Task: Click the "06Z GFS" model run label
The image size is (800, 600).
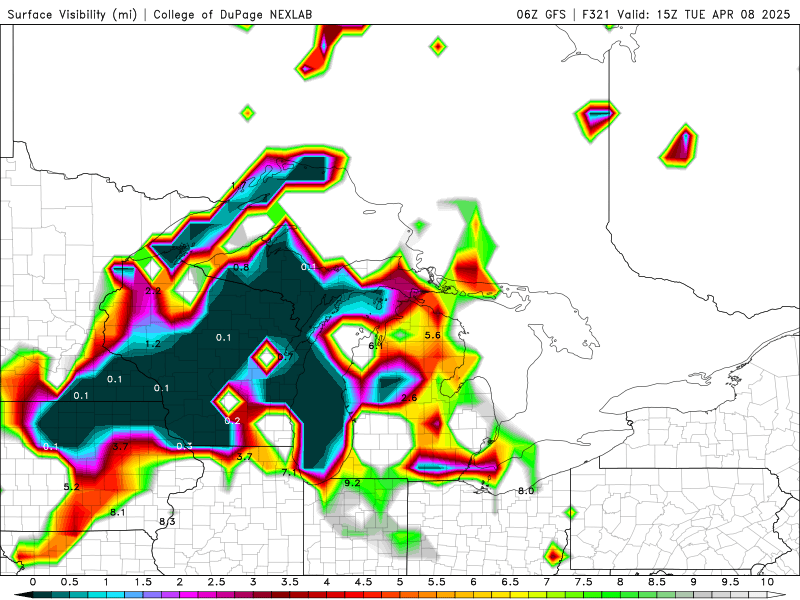Action: click(541, 14)
